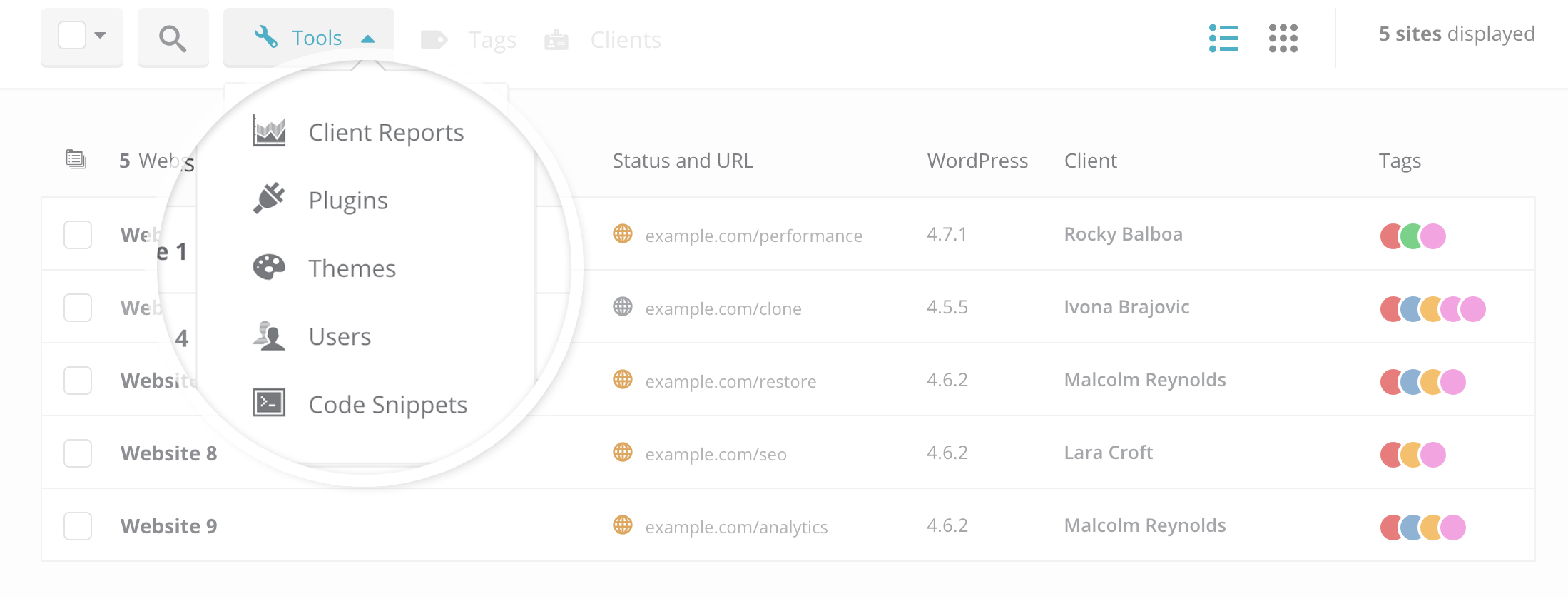
Task: Choose Code Snippets from Tools menu
Action: (x=387, y=405)
